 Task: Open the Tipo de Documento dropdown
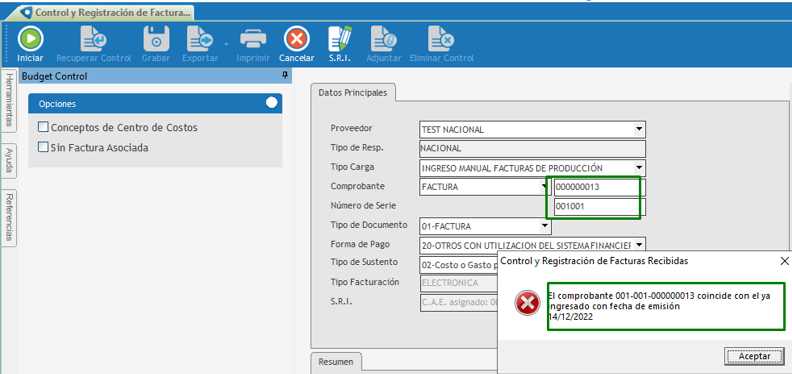click(545, 225)
